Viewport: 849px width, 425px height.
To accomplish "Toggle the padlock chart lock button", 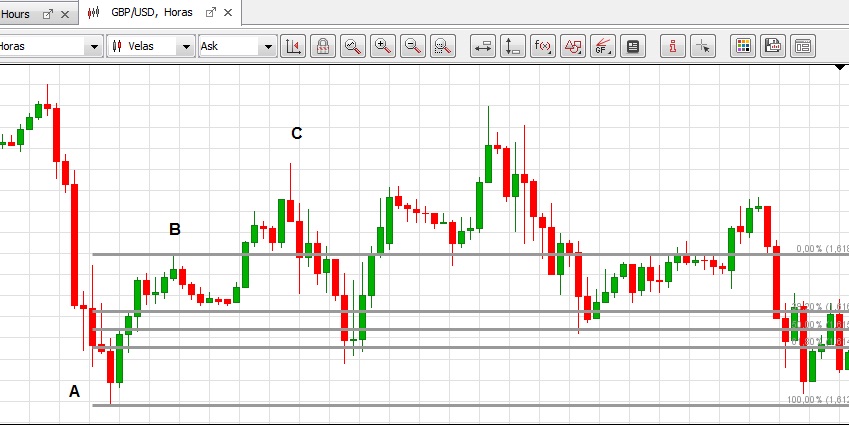I will coord(323,46).
